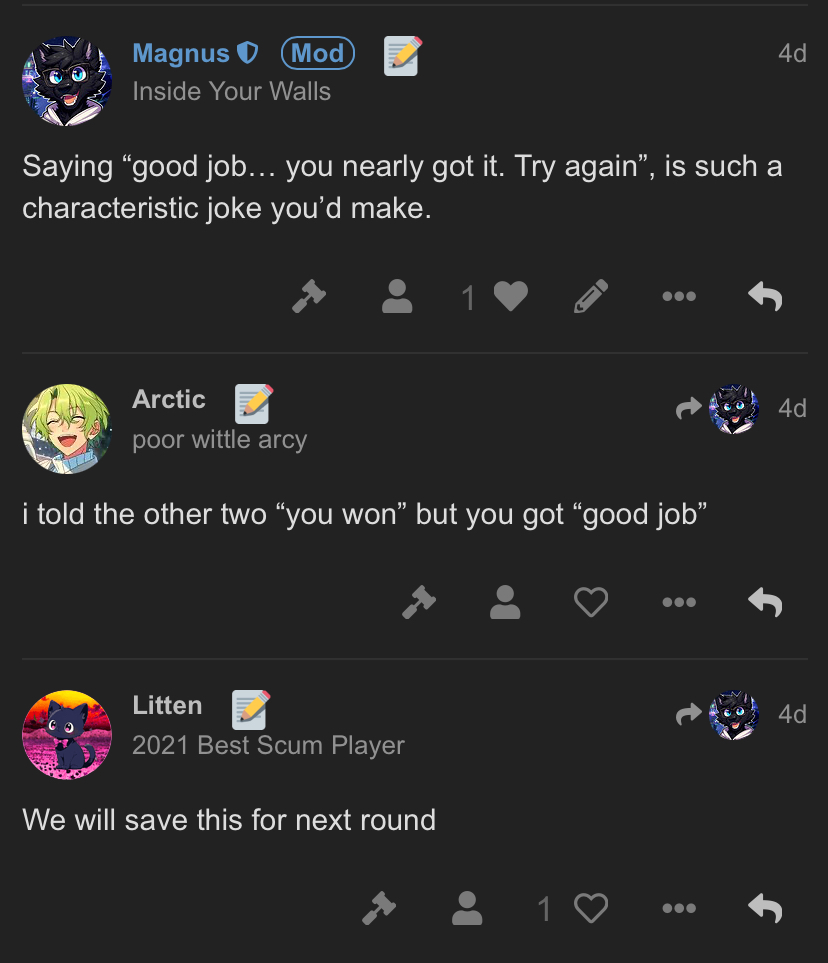Image resolution: width=828 pixels, height=963 pixels.
Task: Click the user admin icon on Magnus's post
Action: click(397, 296)
